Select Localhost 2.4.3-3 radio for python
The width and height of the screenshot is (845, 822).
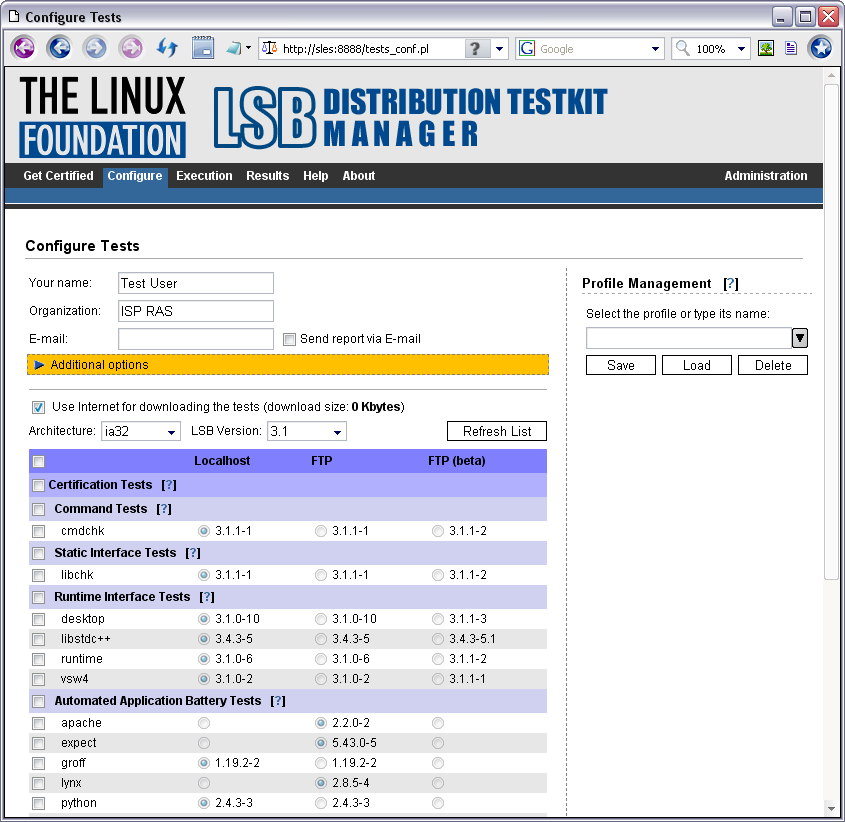pos(204,803)
